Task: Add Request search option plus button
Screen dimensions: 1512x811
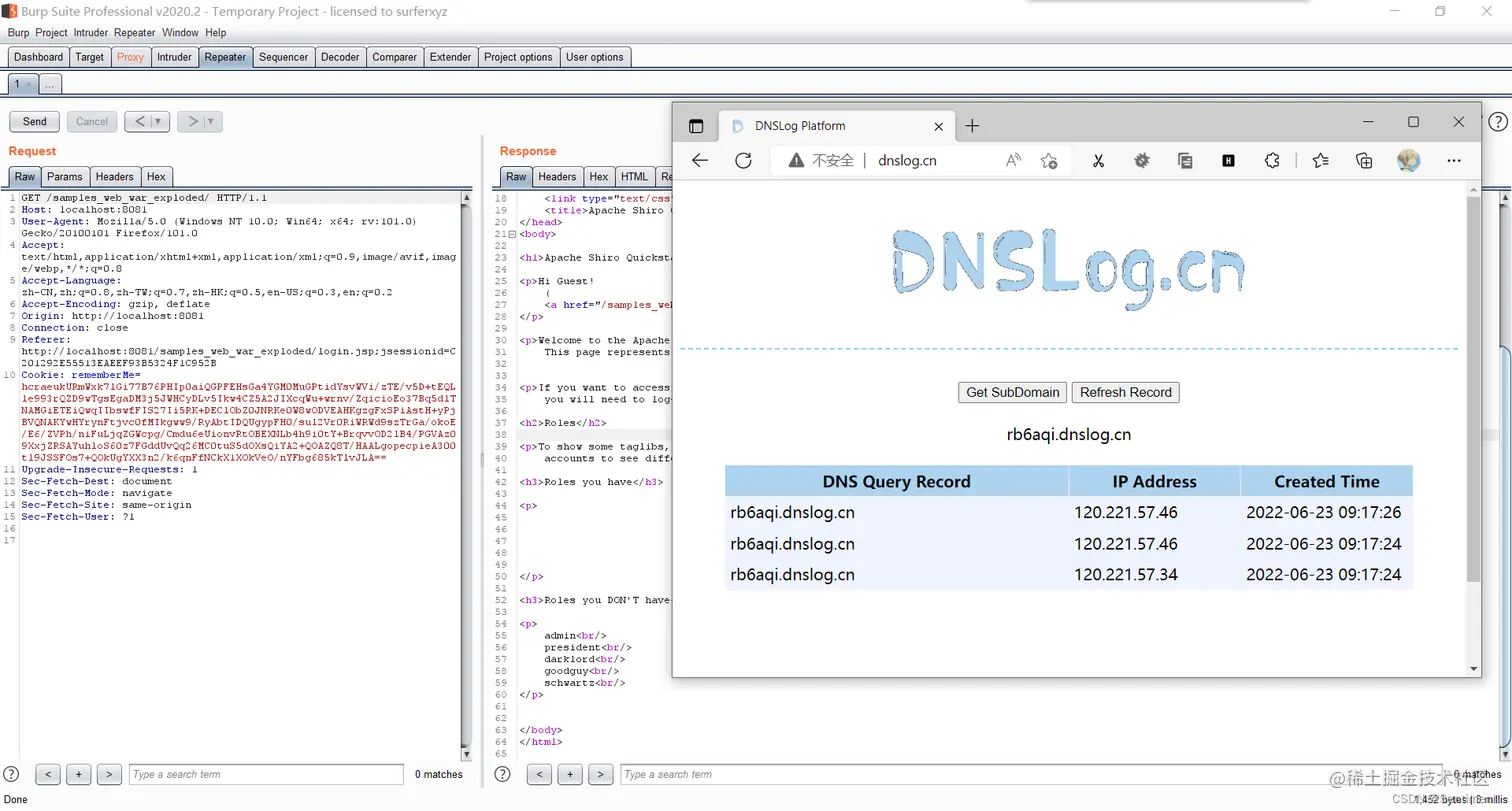Action: coord(79,774)
